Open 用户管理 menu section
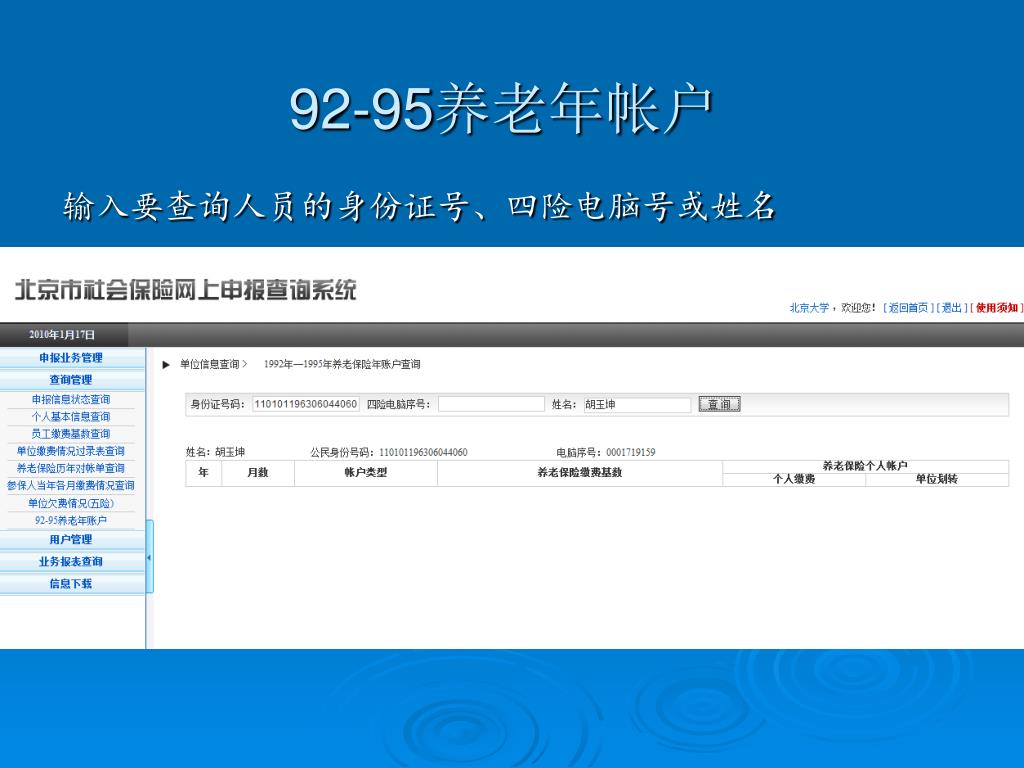Screen dimensions: 1024x768 (71, 539)
